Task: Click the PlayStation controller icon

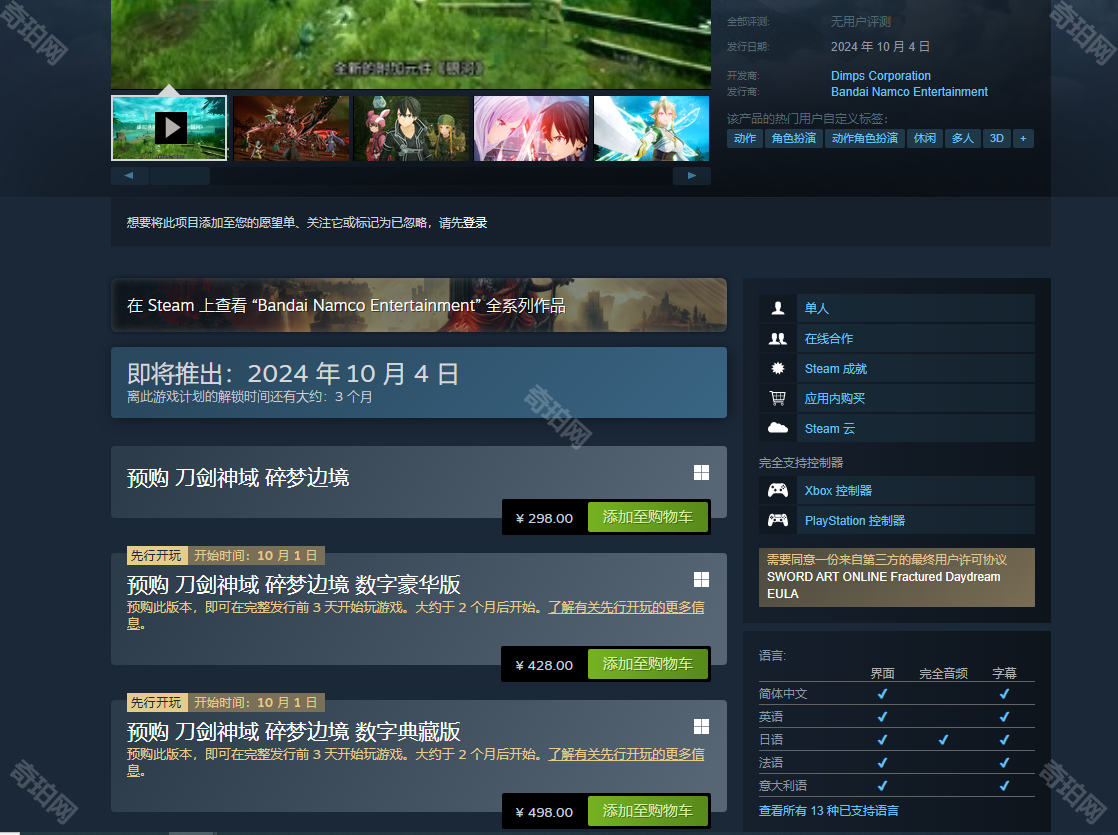Action: pos(778,521)
